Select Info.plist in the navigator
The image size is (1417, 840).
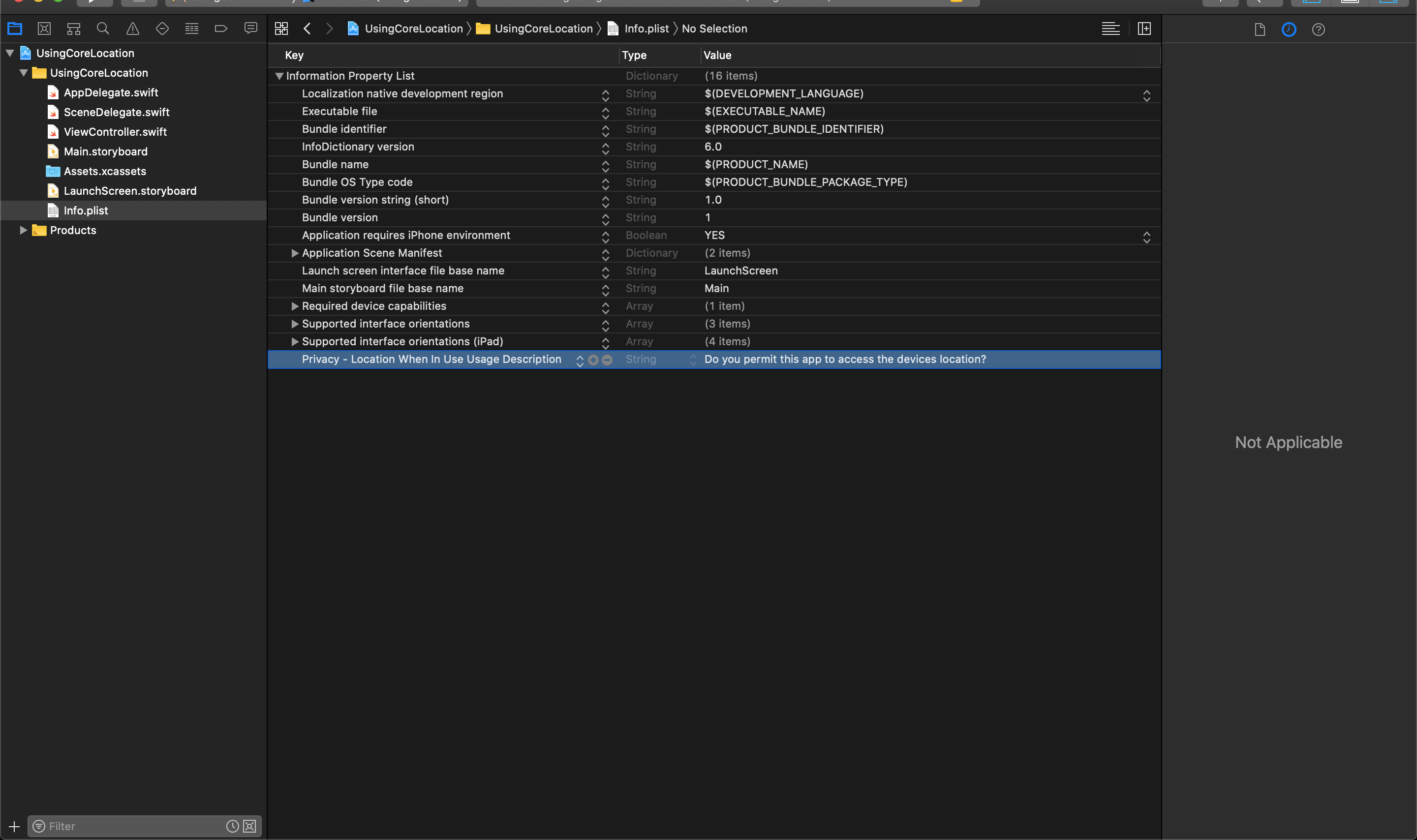click(86, 210)
